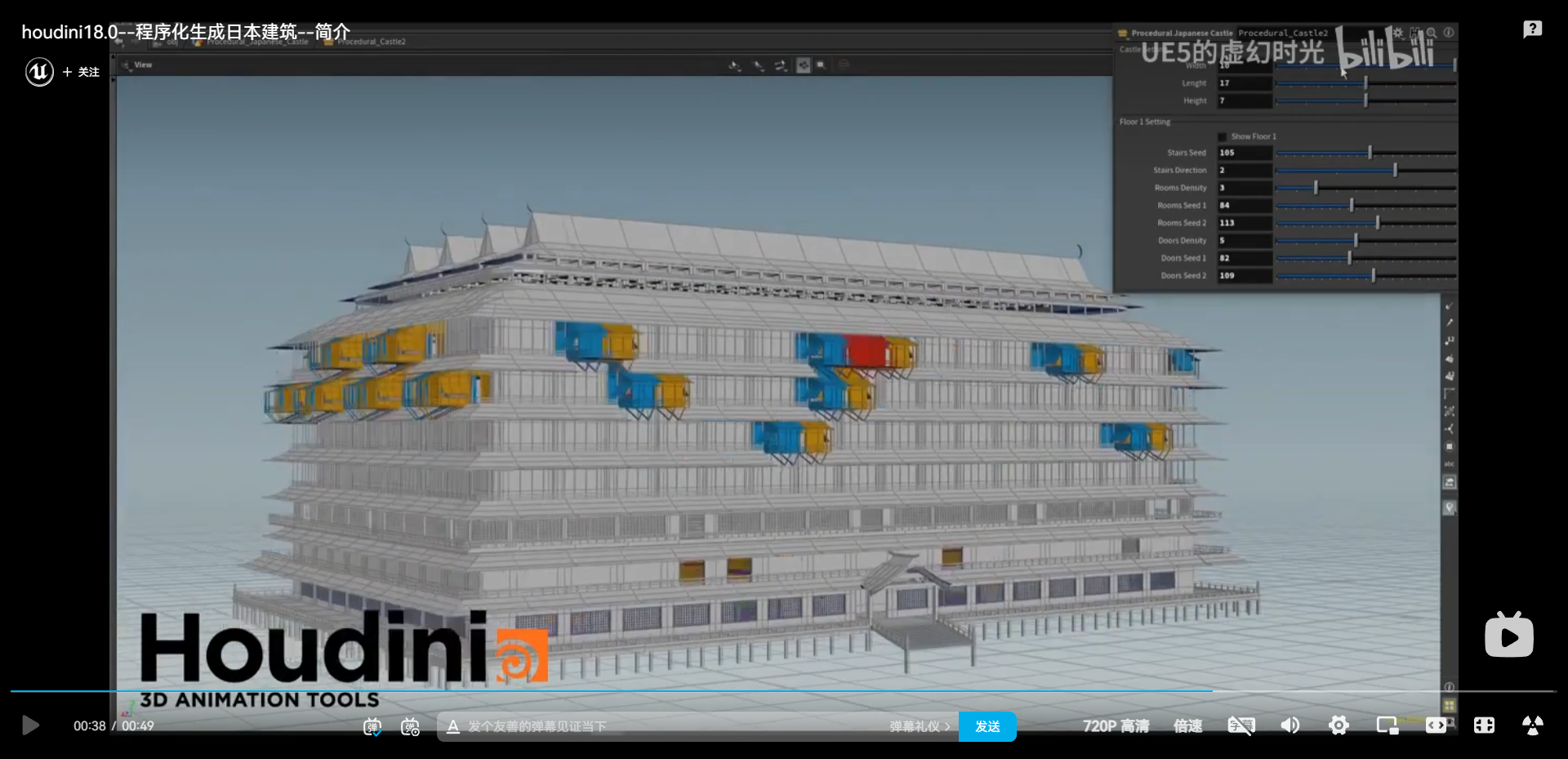
Task: Open the 720P 高清 quality menu
Action: [x=1116, y=726]
